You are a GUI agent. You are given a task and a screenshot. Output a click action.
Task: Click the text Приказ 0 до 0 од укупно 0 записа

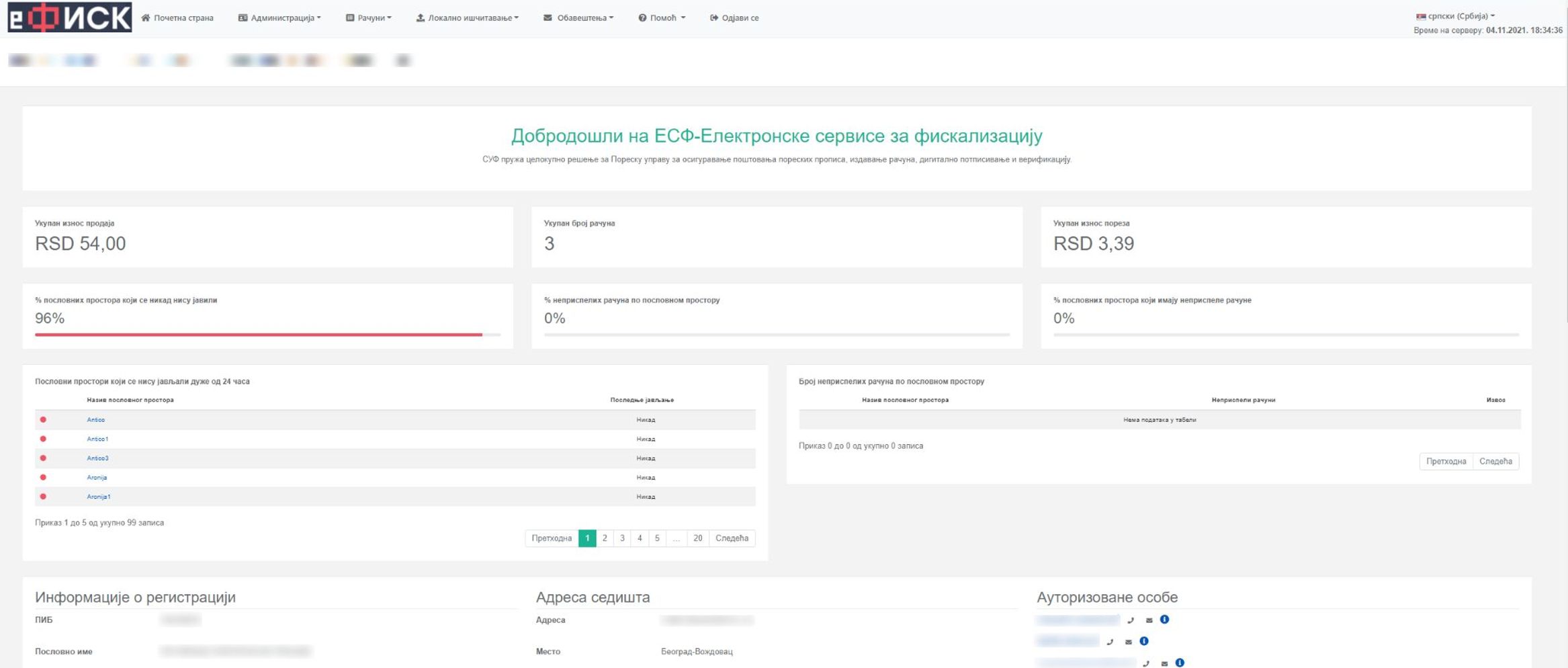tap(861, 446)
